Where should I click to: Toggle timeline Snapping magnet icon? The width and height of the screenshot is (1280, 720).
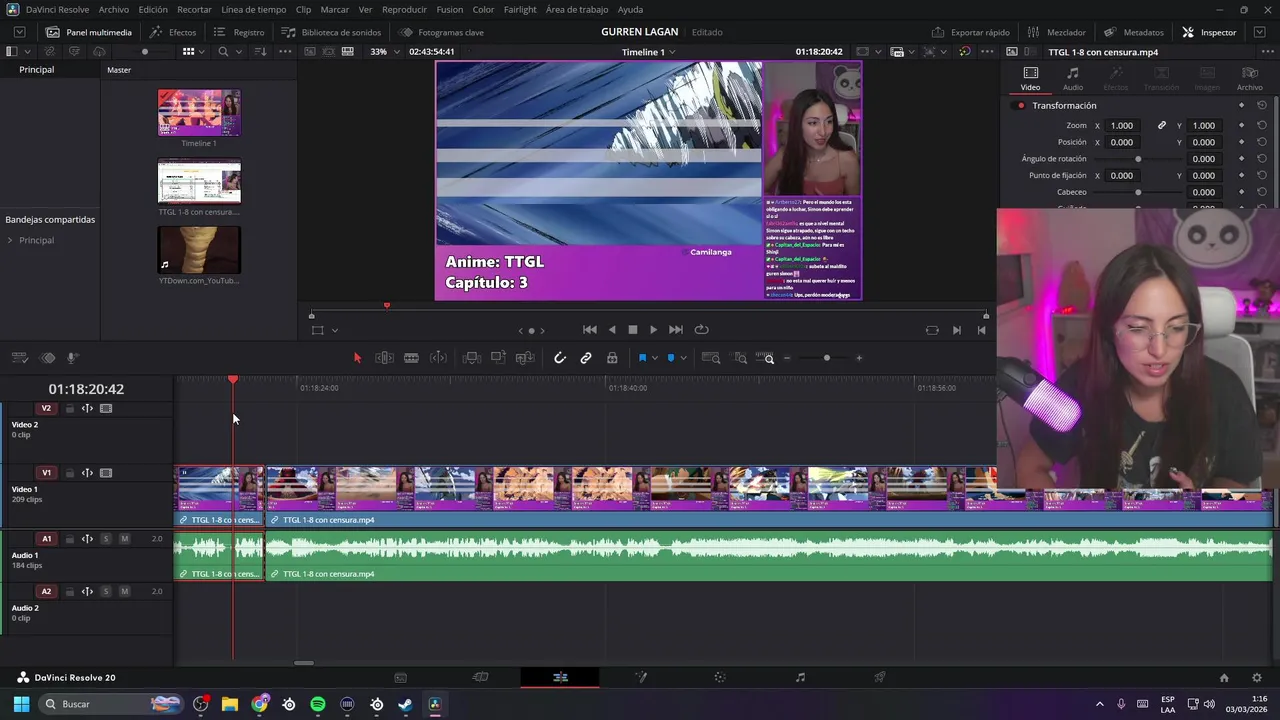pos(560,358)
